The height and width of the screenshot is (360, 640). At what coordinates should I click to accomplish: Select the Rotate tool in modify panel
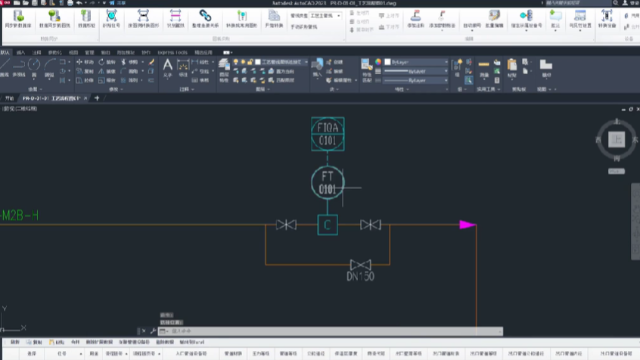pos(107,62)
